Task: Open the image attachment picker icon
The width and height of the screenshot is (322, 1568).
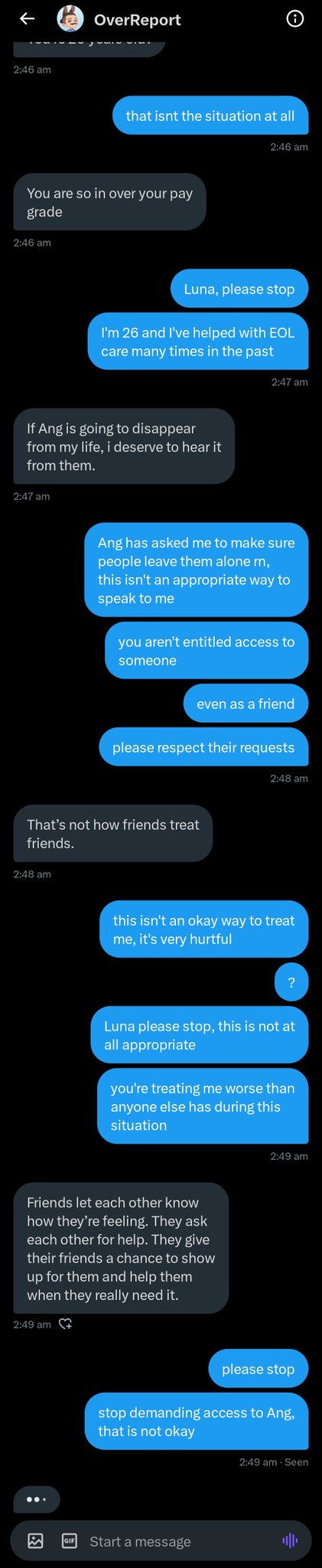Action: 36,1540
